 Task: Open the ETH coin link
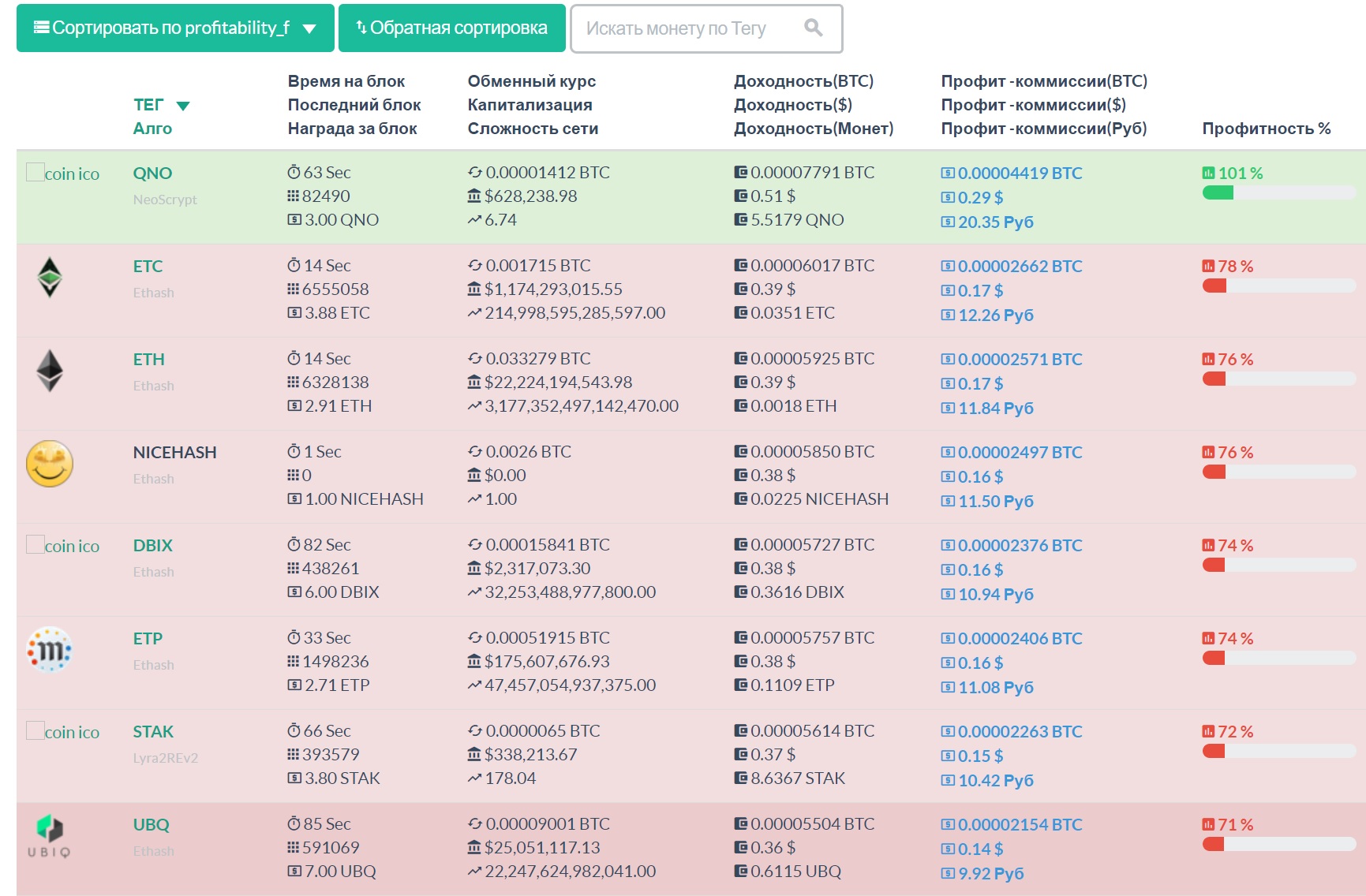[148, 360]
